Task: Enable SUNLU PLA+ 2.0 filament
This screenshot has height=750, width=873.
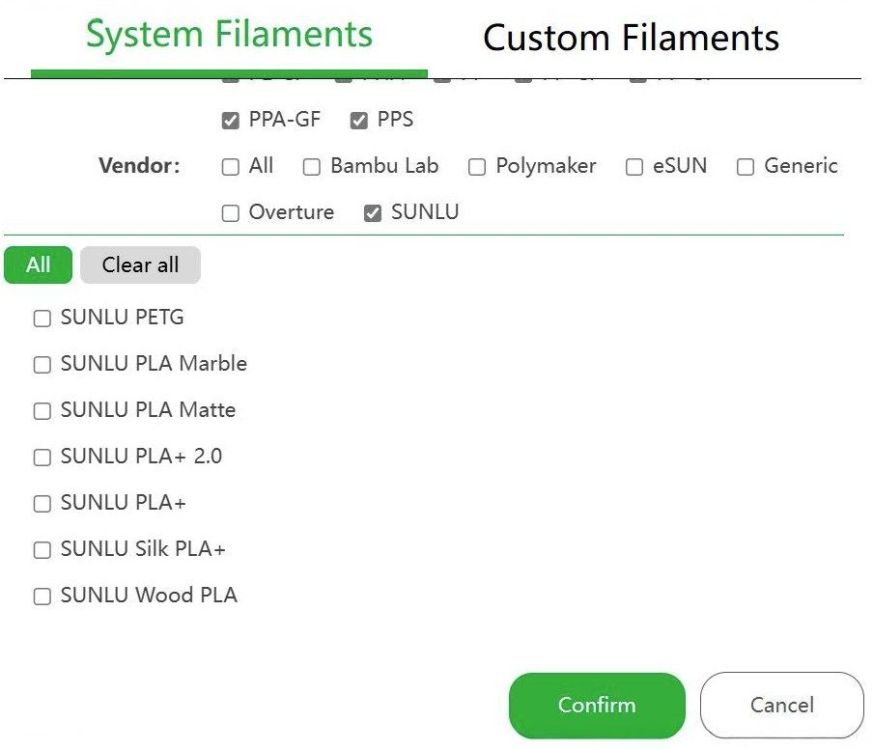Action: (42, 457)
